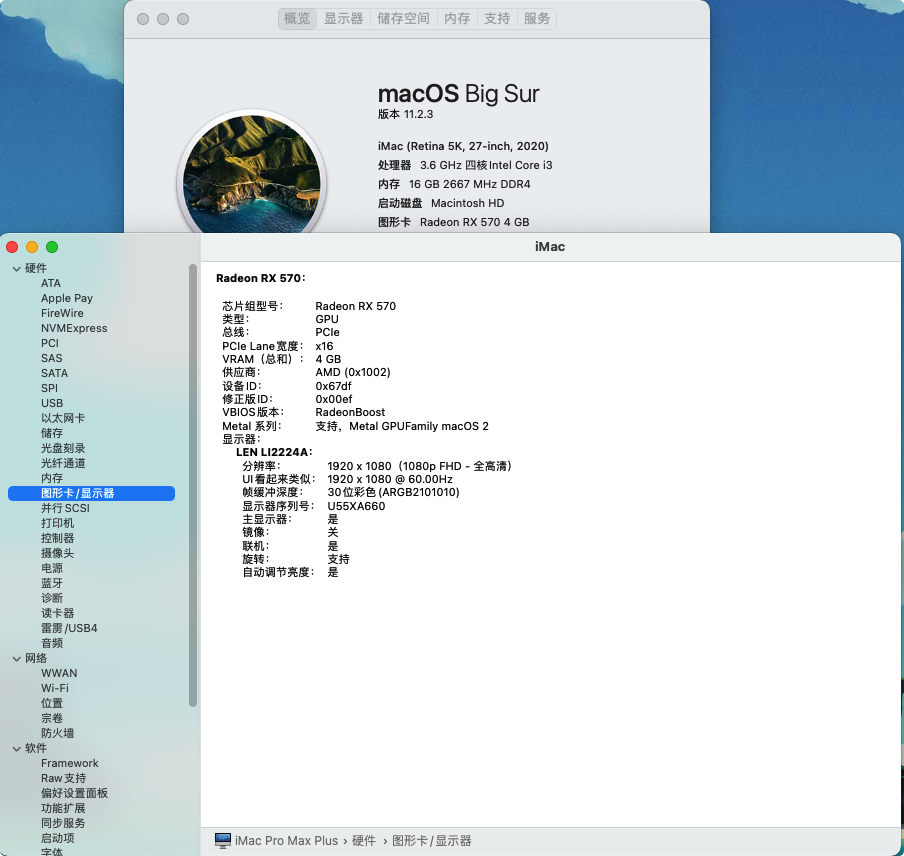904x856 pixels.
Task: Select 读卡器 in sidebar
Action: point(58,613)
